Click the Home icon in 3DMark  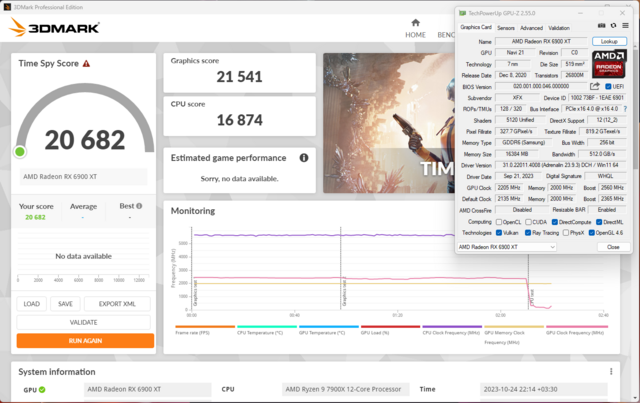coord(415,20)
